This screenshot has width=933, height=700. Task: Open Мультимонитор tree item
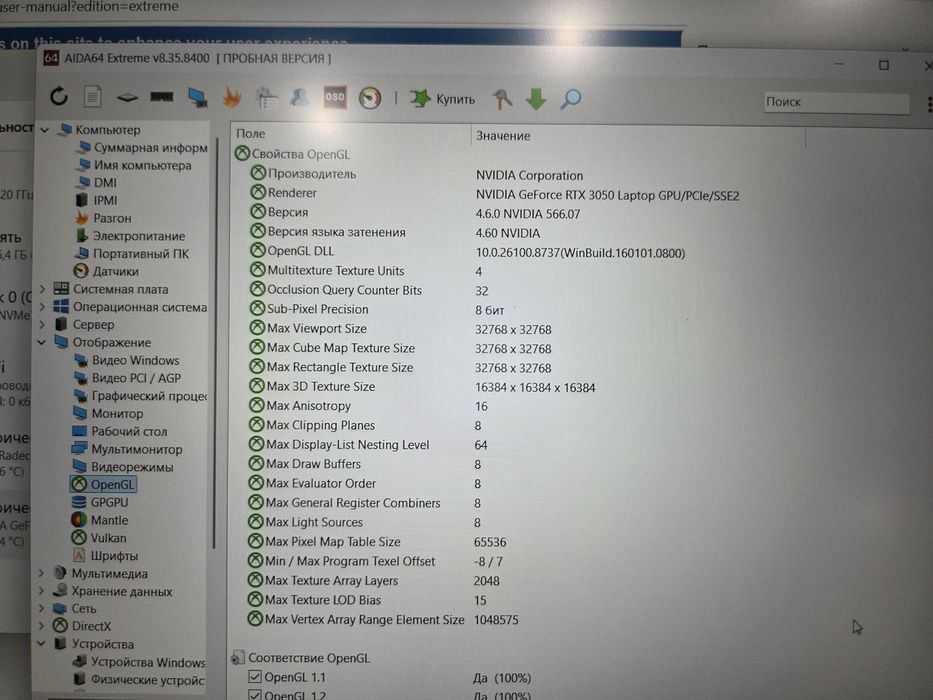(127, 449)
